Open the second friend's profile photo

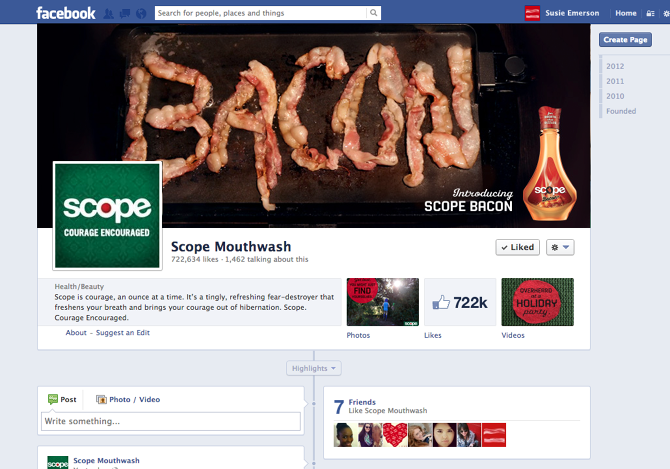click(370, 435)
